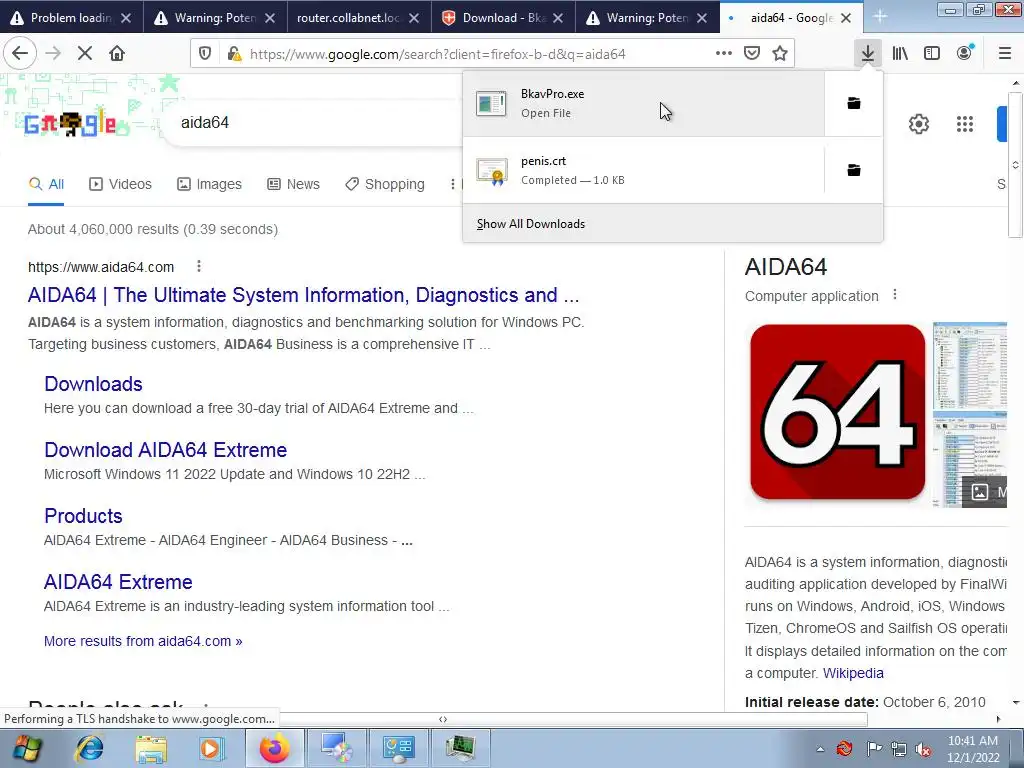Image resolution: width=1024 pixels, height=768 pixels.
Task: Open the taskbar clock showing 10:41 AM
Action: click(973, 749)
